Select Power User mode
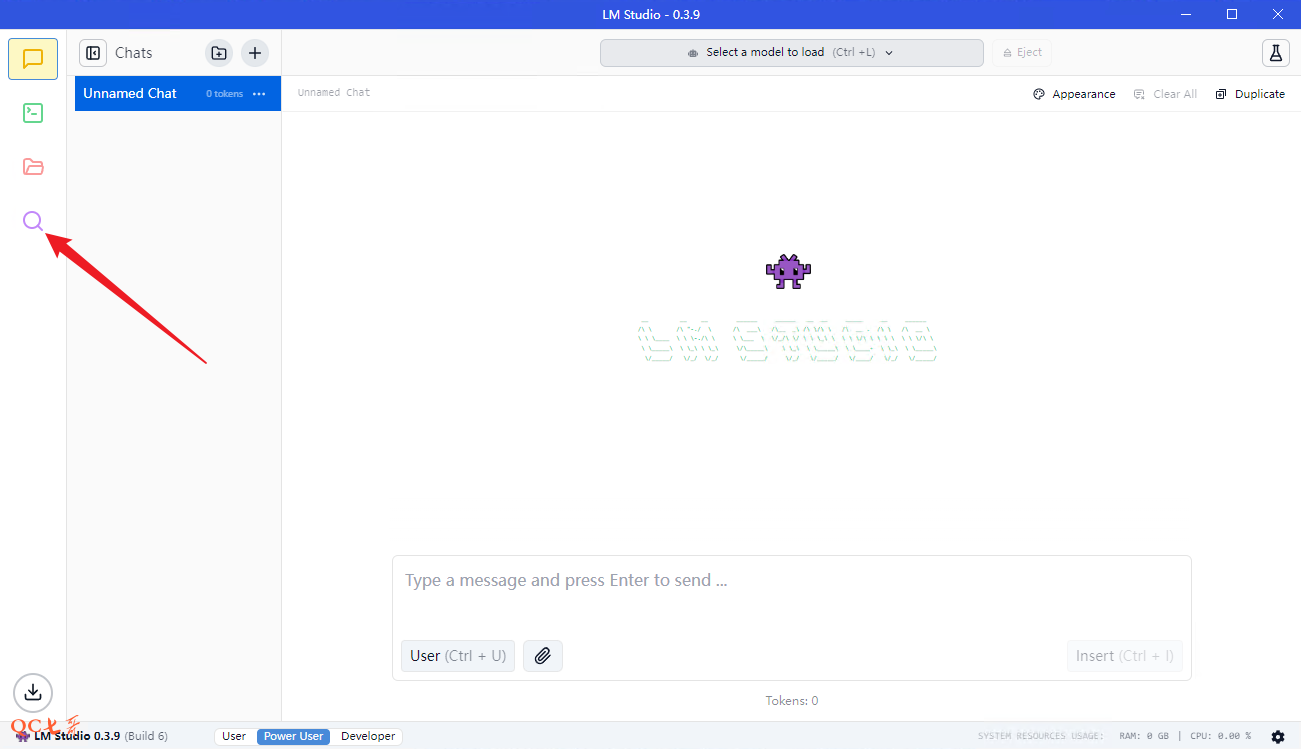The height and width of the screenshot is (749, 1301). pos(293,737)
